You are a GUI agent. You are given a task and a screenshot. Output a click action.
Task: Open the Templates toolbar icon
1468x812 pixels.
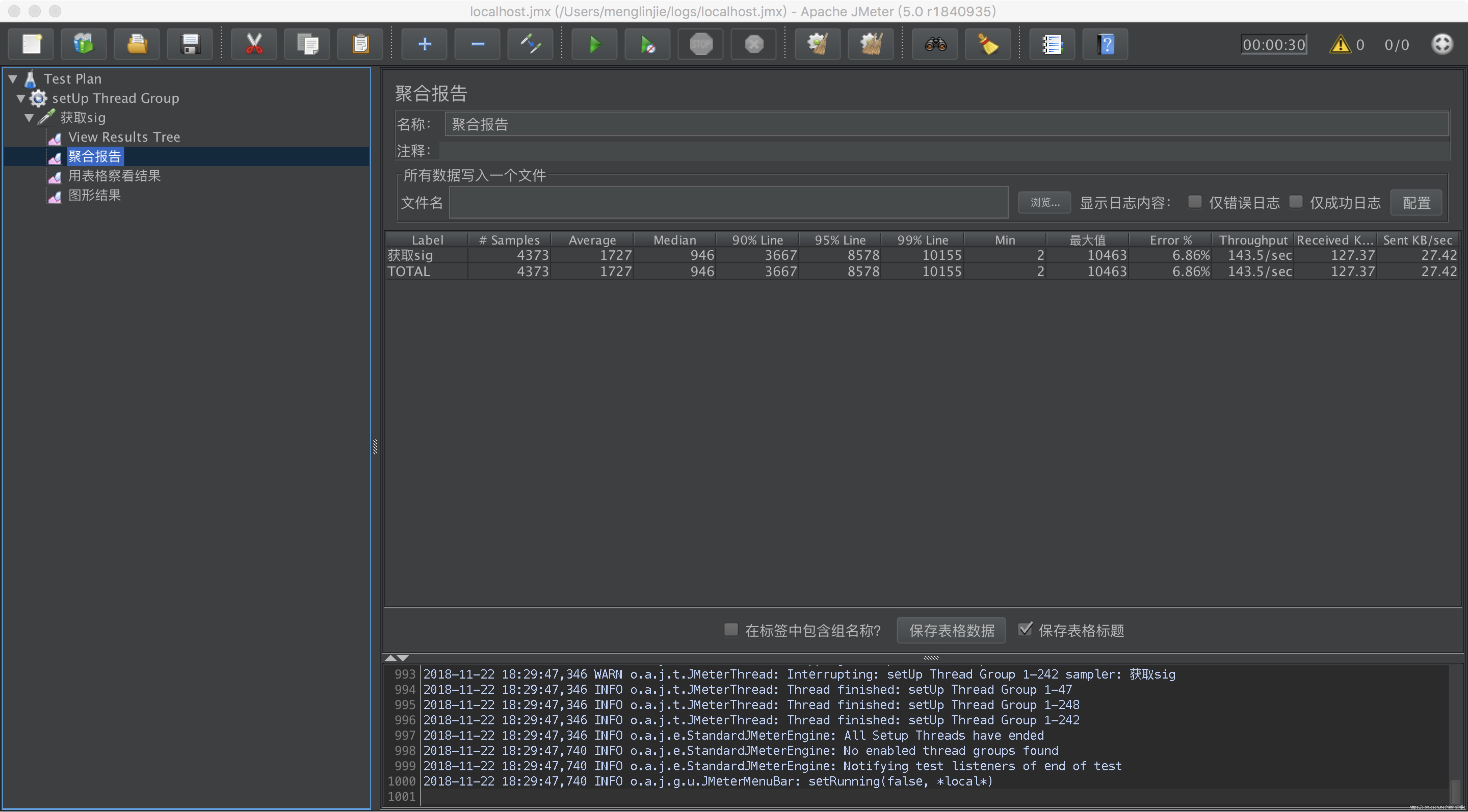pyautogui.click(x=84, y=44)
